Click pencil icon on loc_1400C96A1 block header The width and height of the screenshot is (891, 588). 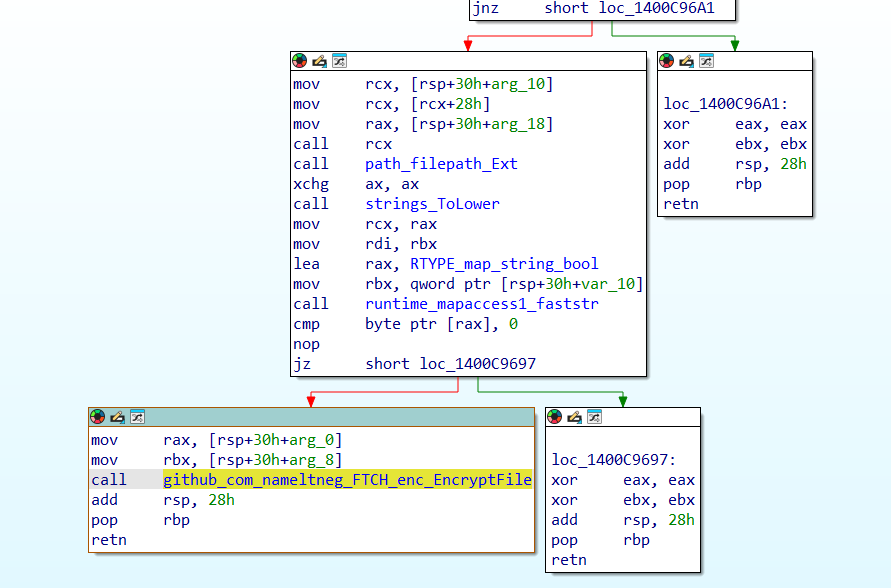[x=687, y=61]
